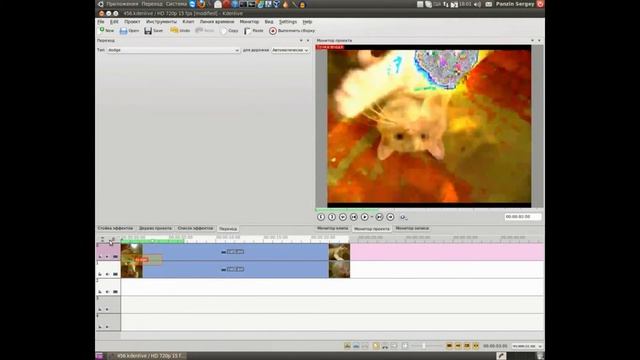Adjust the timeline zoom slider in status bar
This screenshot has height=360, width=640.
pos(426,346)
